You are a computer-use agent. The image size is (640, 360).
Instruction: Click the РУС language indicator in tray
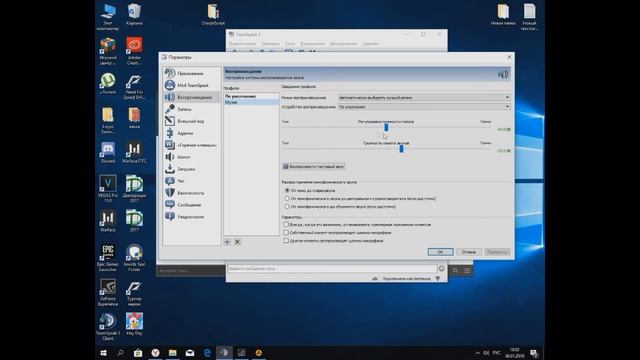point(497,353)
